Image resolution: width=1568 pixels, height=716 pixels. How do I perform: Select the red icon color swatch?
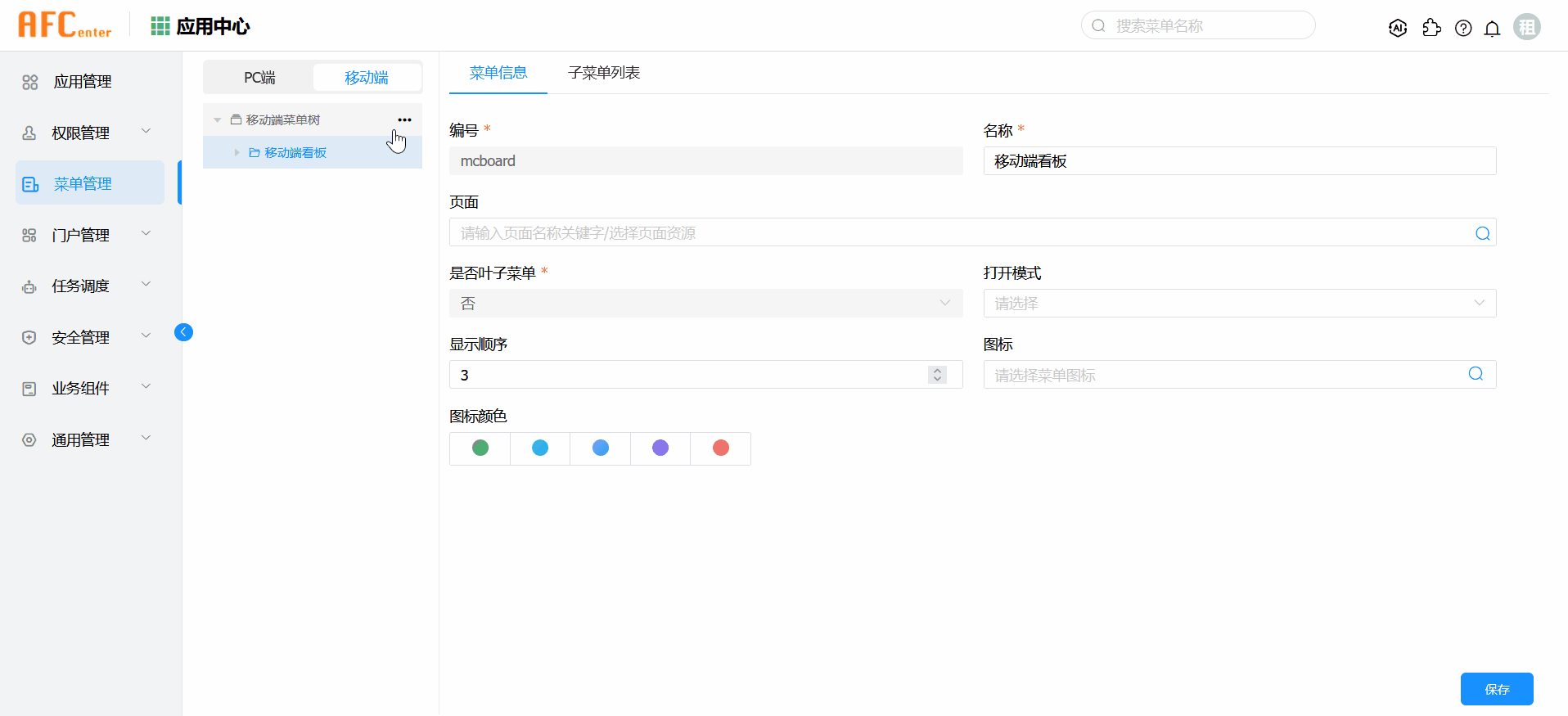(720, 448)
